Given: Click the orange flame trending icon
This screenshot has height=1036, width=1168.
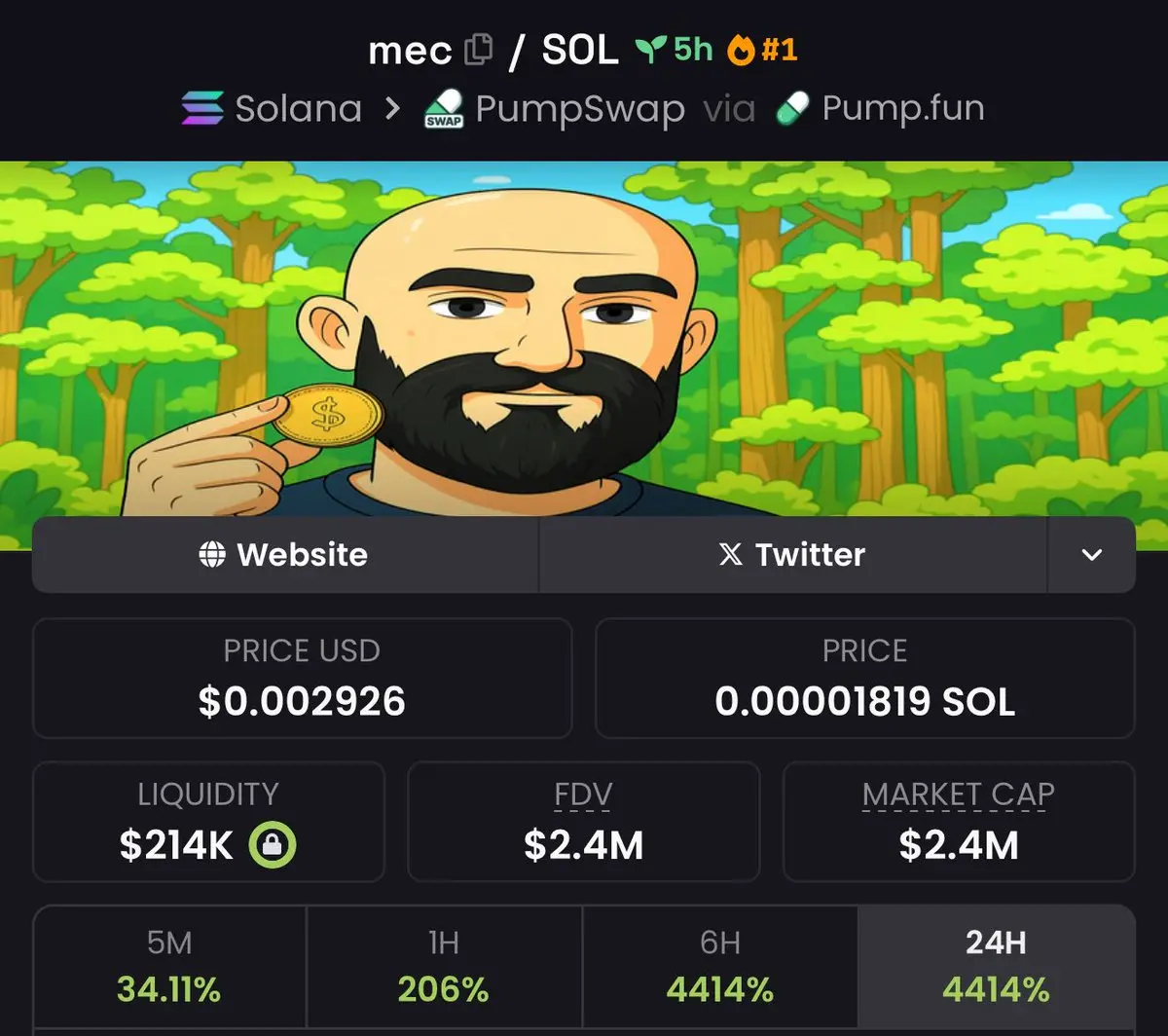Looking at the screenshot, I should [742, 50].
